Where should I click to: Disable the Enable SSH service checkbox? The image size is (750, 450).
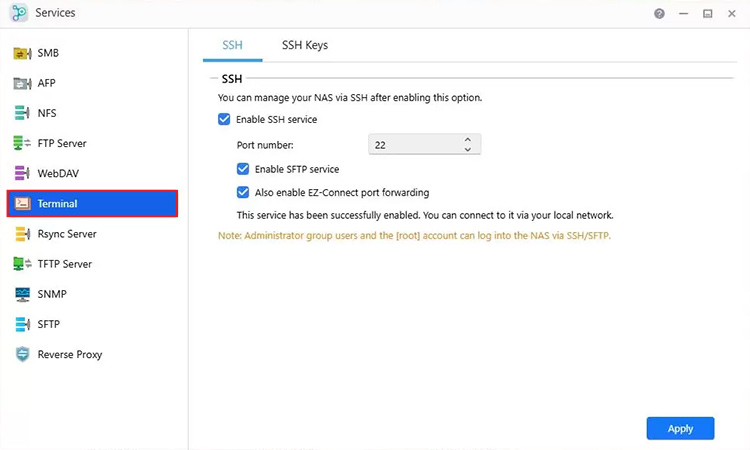(x=224, y=119)
